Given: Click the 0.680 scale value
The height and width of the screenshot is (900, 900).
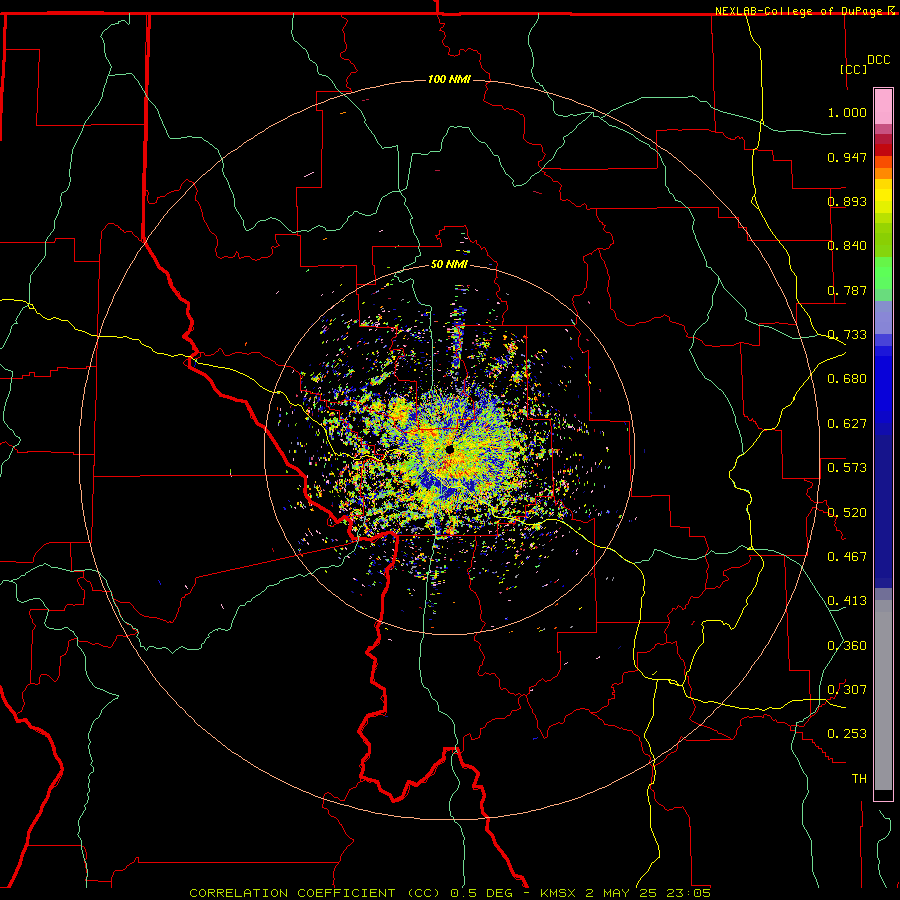Looking at the screenshot, I should tap(847, 379).
